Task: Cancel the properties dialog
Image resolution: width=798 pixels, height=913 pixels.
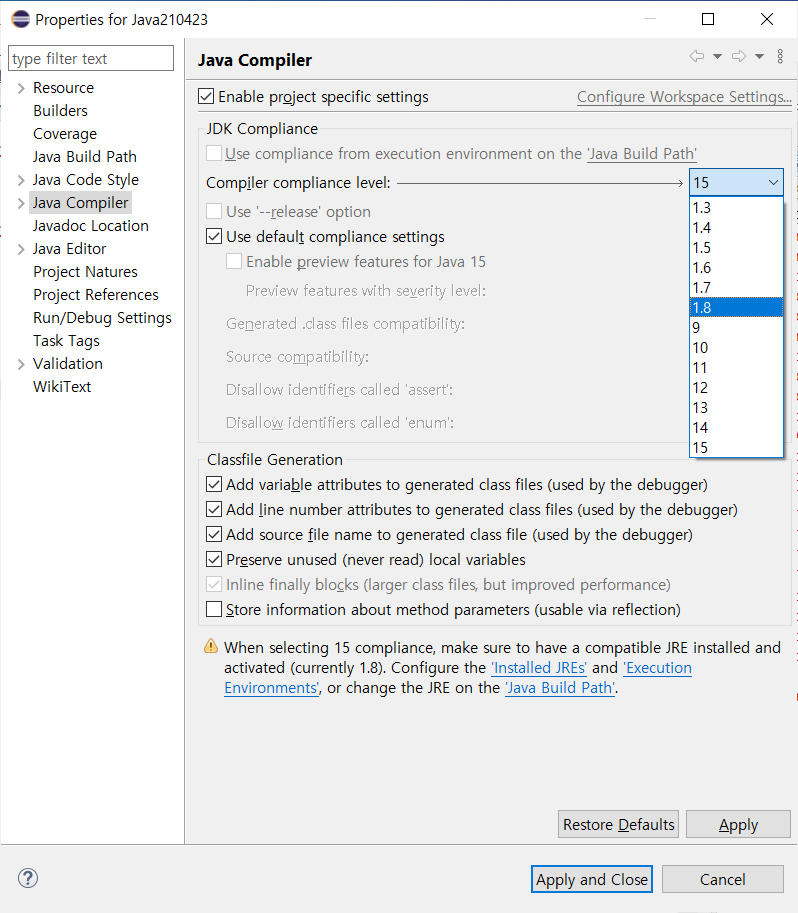Action: click(722, 879)
